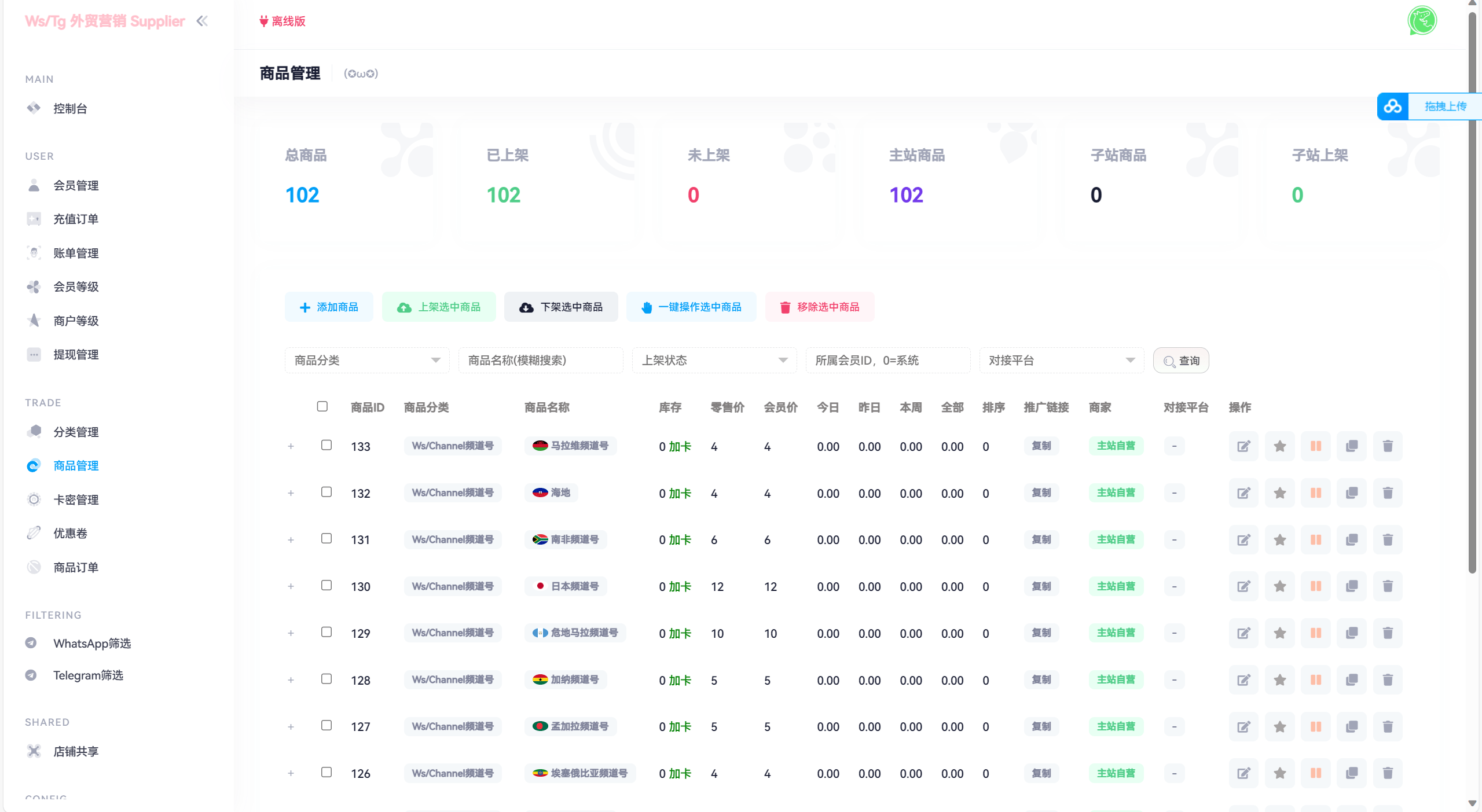Copy the promo link for product 133
The width and height of the screenshot is (1482, 812).
pos(1041,446)
